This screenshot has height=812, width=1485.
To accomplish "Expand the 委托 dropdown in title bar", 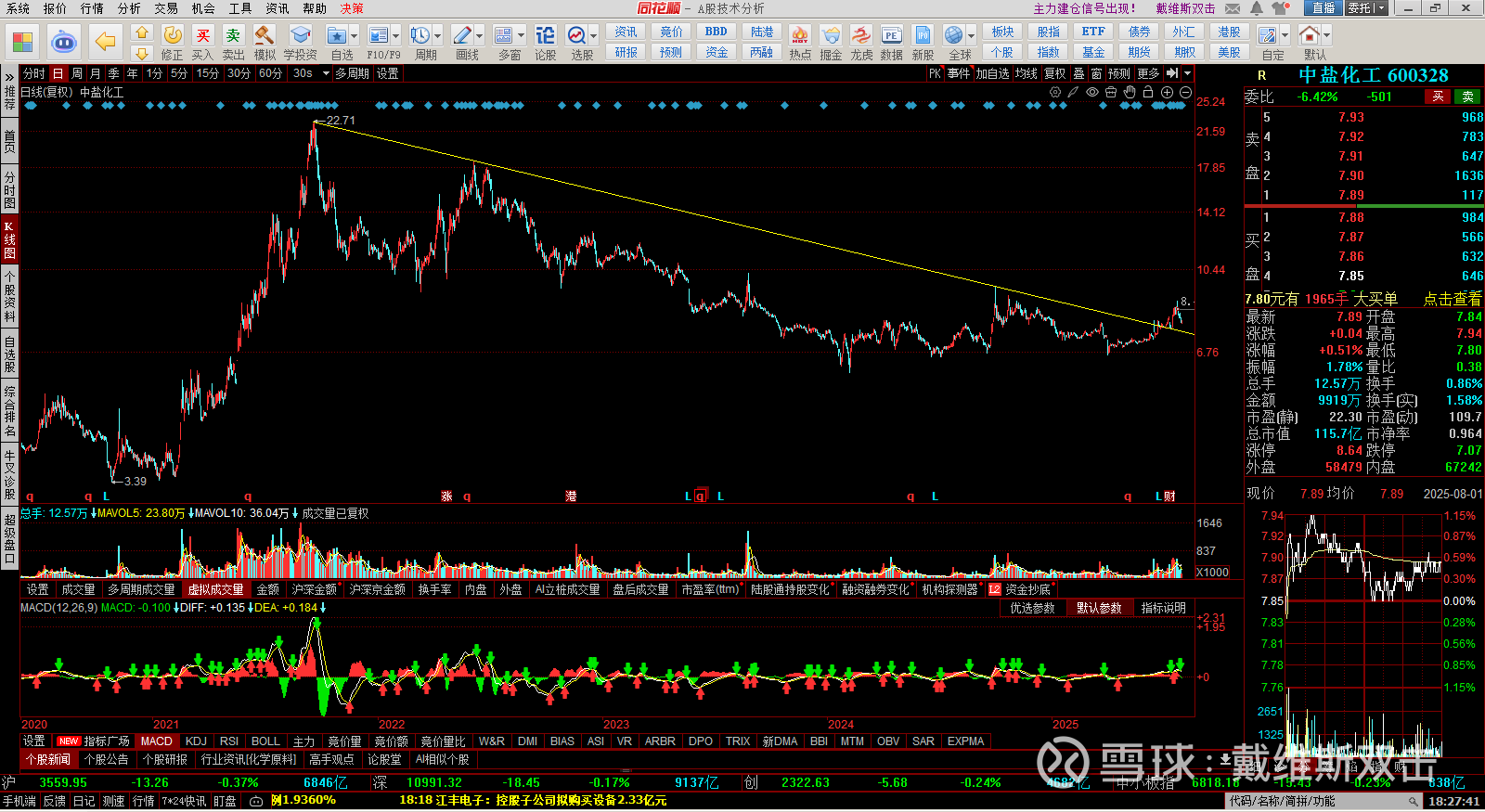I will pos(1382,8).
